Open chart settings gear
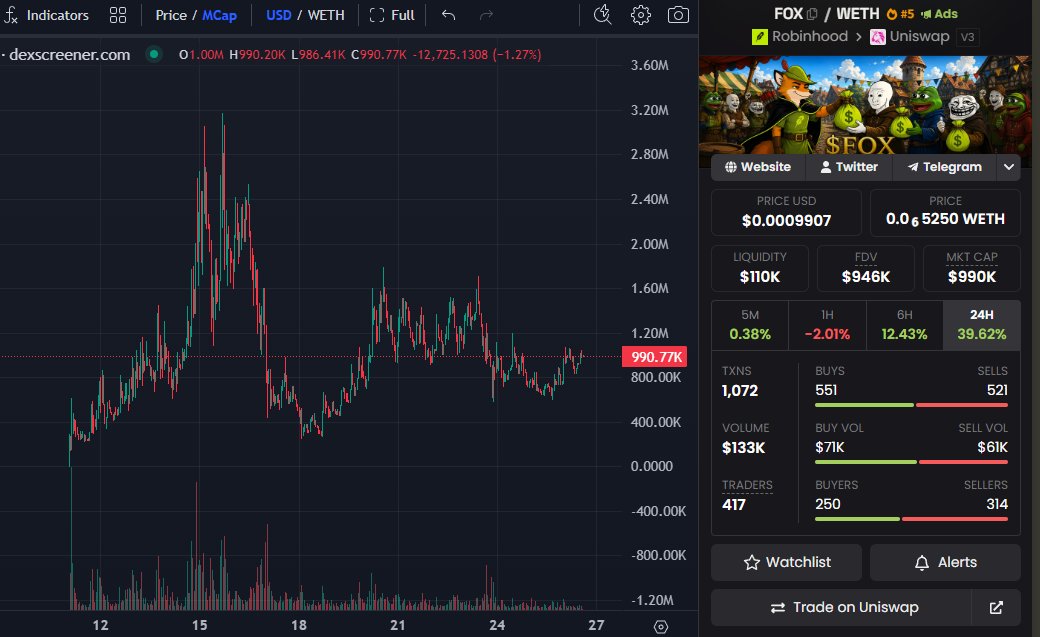The height and width of the screenshot is (637, 1040). (x=640, y=15)
